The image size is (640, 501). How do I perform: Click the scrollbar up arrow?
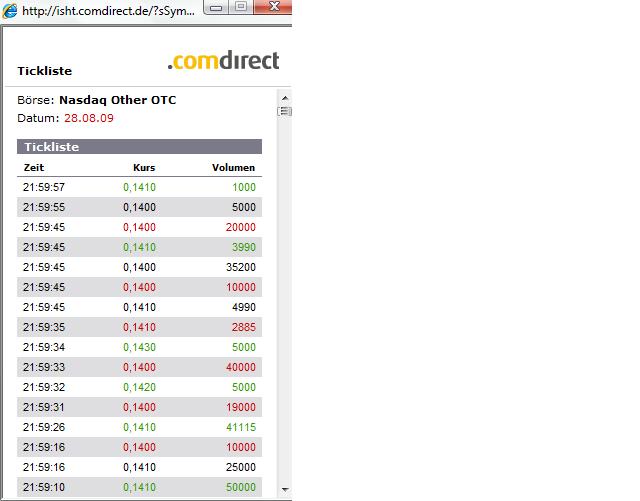285,98
